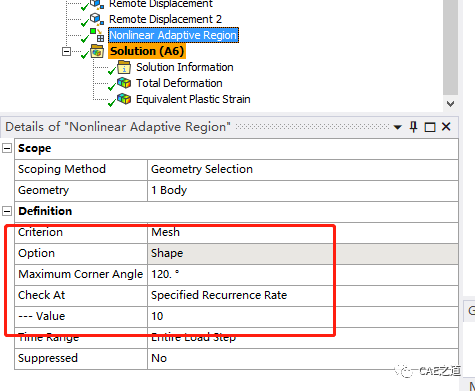
Task: Click the Suppressed label cell
Action: tap(81, 359)
